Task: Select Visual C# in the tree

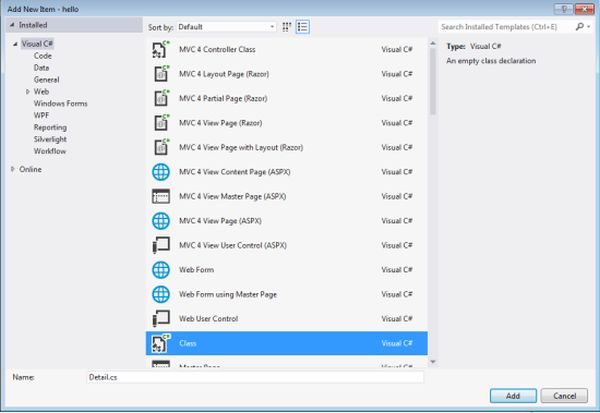Action: pyautogui.click(x=37, y=44)
